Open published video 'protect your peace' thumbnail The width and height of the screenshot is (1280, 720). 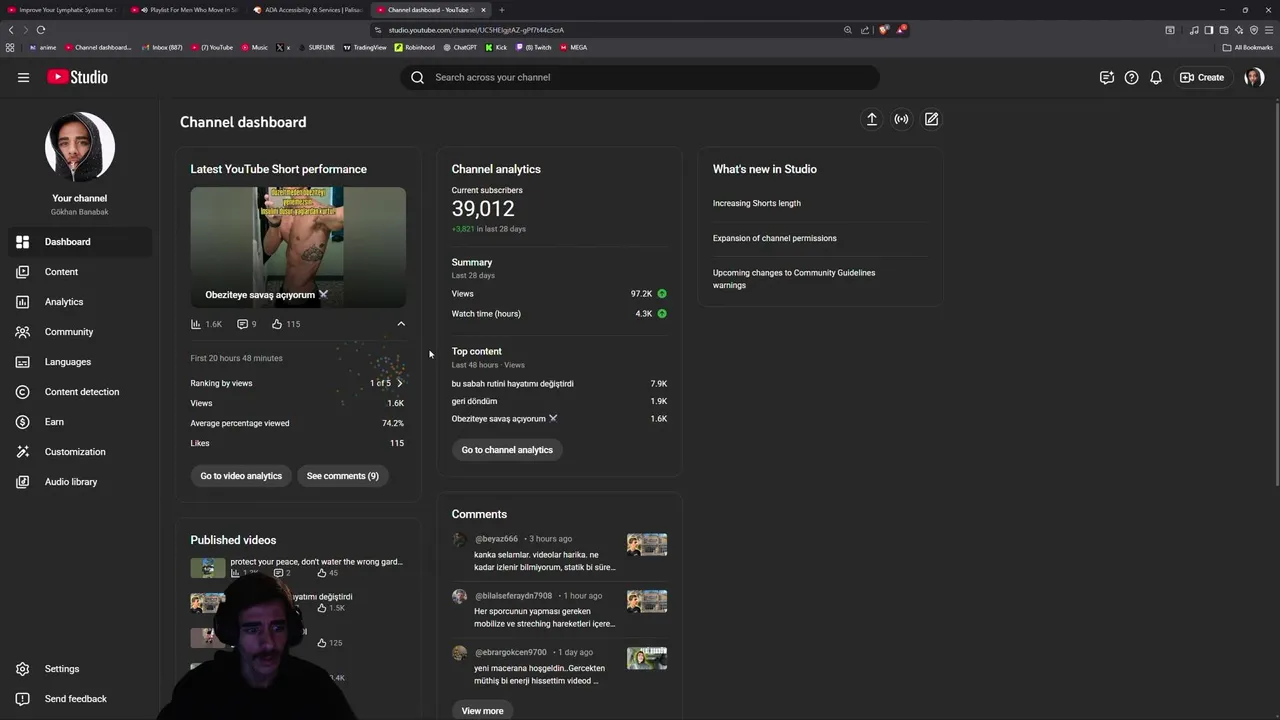pos(208,568)
